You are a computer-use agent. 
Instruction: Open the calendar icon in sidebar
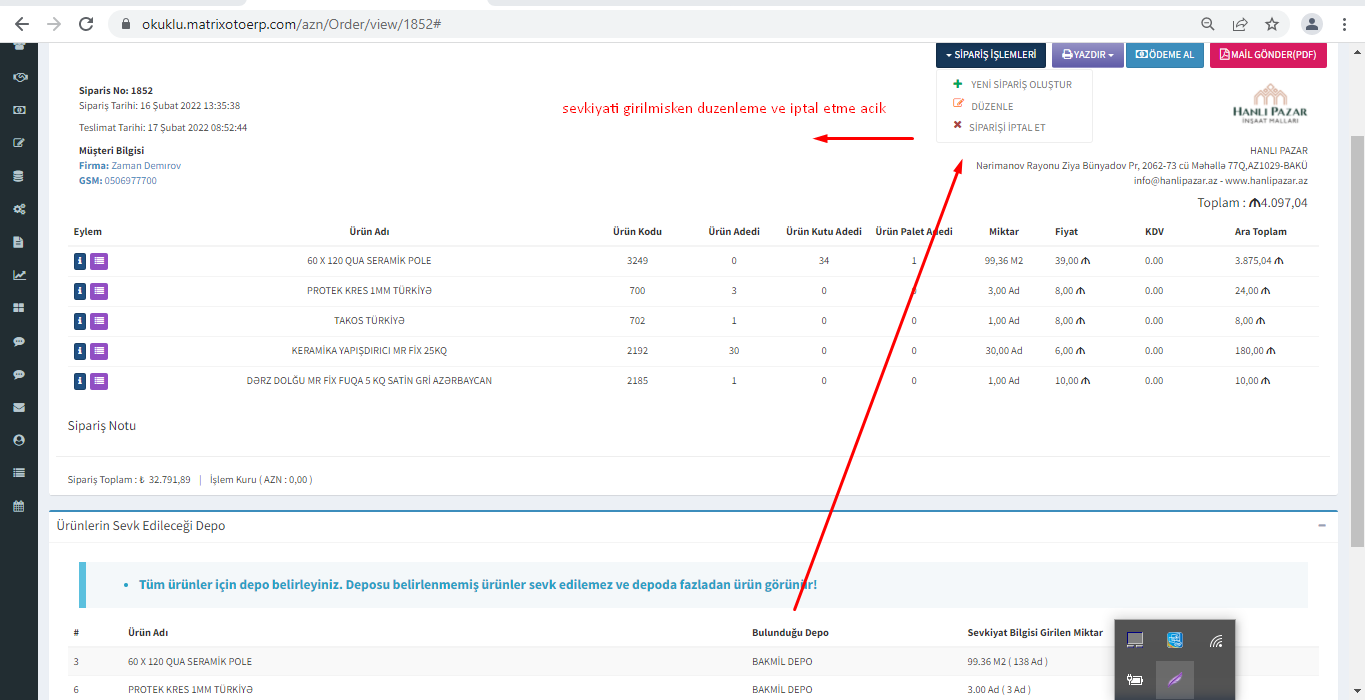click(19, 506)
